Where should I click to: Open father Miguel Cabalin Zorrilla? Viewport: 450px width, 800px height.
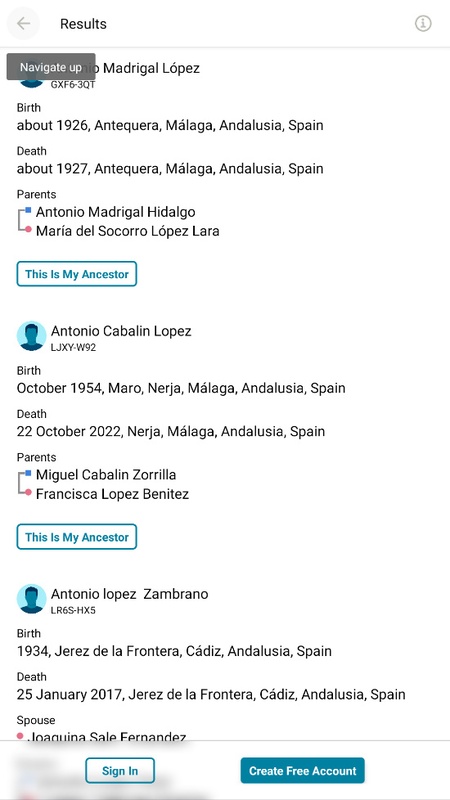tap(106, 475)
